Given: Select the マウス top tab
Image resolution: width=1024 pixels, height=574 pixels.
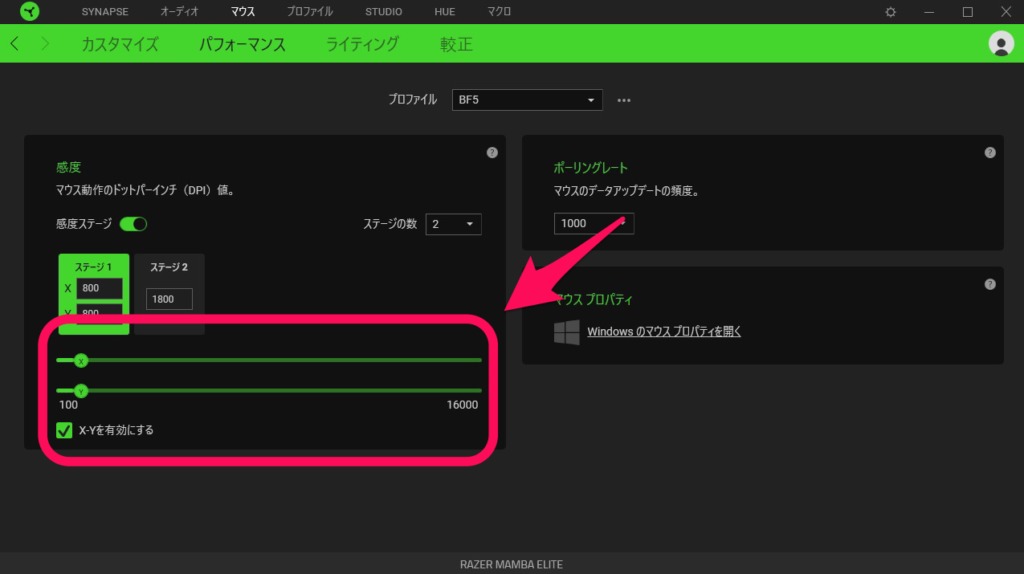Looking at the screenshot, I should tap(243, 12).
